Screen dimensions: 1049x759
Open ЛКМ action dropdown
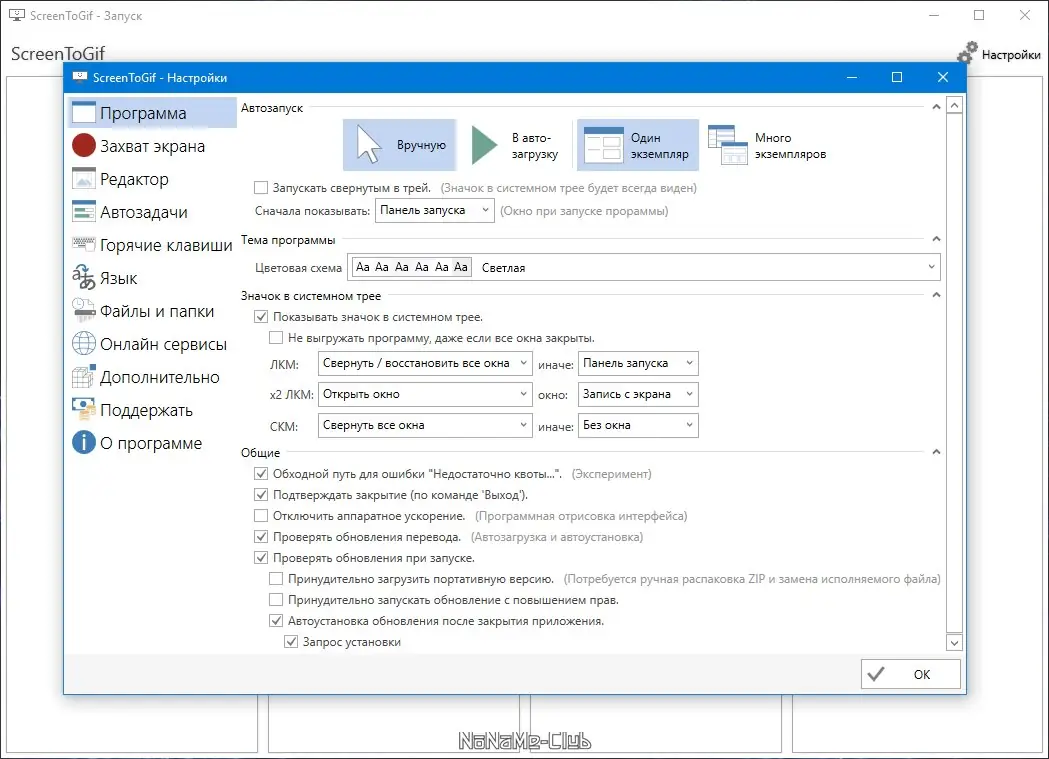[x=425, y=363]
